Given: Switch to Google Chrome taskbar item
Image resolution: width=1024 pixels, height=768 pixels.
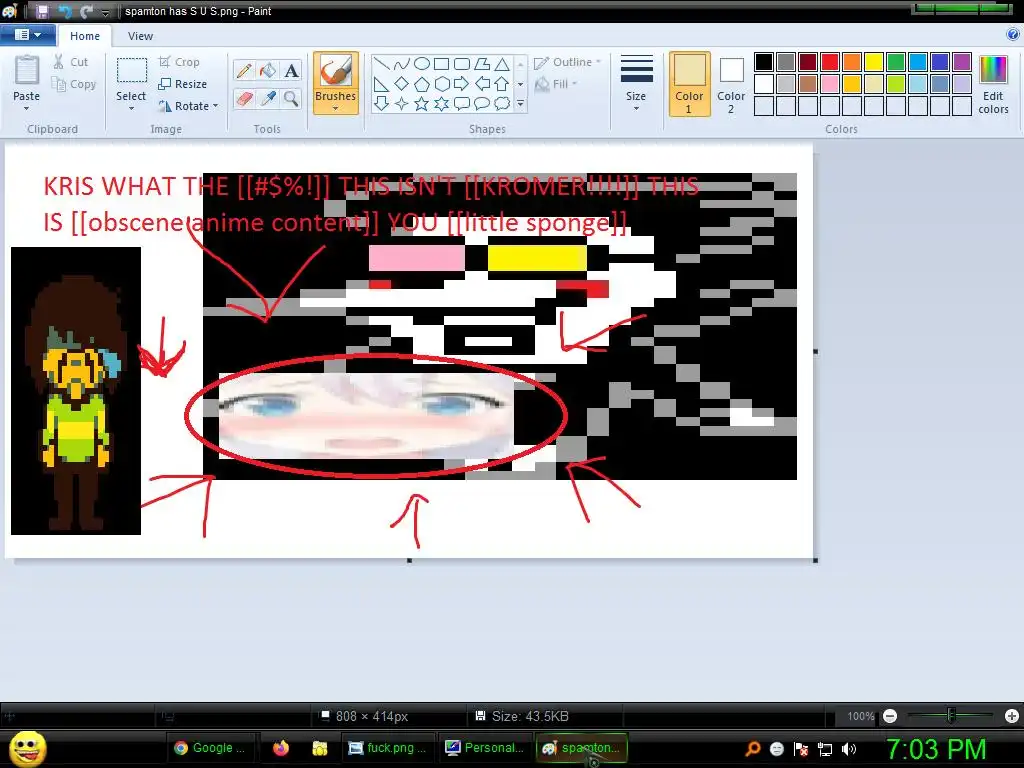Looking at the screenshot, I should point(209,748).
